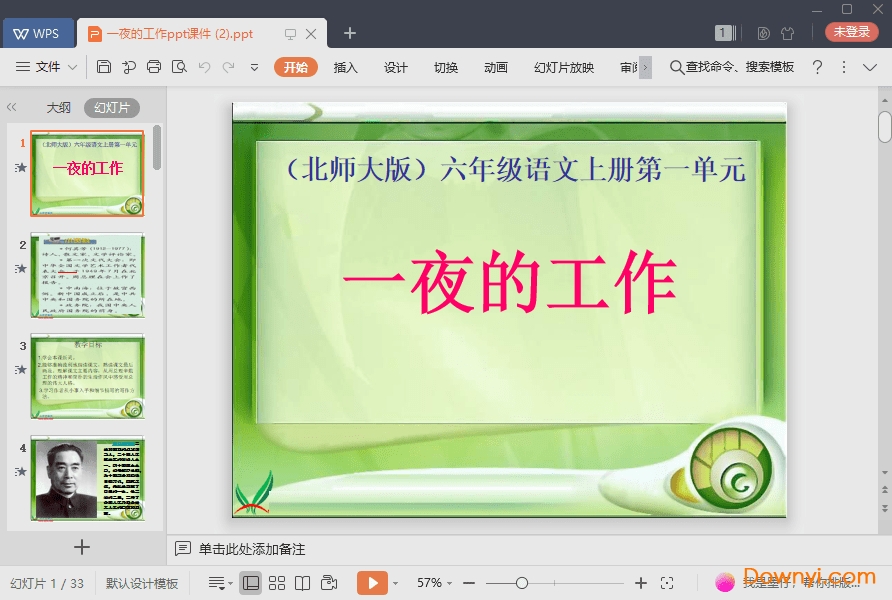Open print preview from the quick access toolbar
This screenshot has width=892, height=600.
point(178,68)
